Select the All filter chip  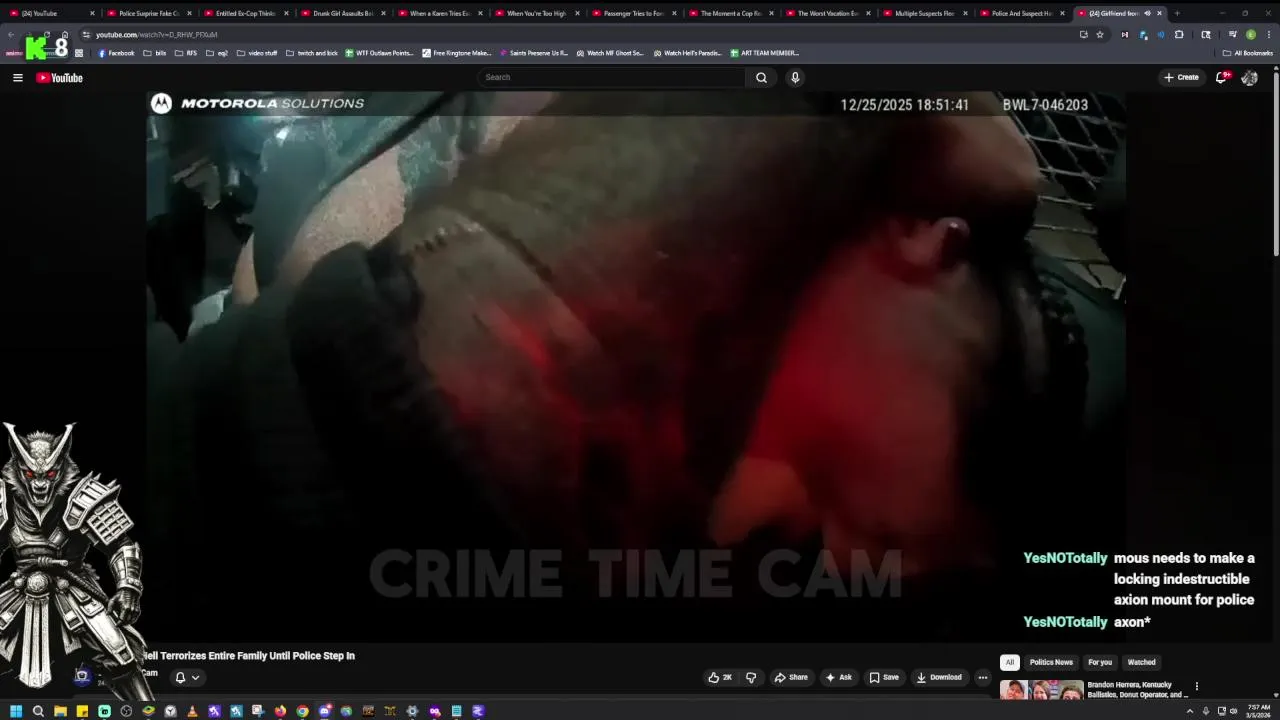pos(1010,662)
